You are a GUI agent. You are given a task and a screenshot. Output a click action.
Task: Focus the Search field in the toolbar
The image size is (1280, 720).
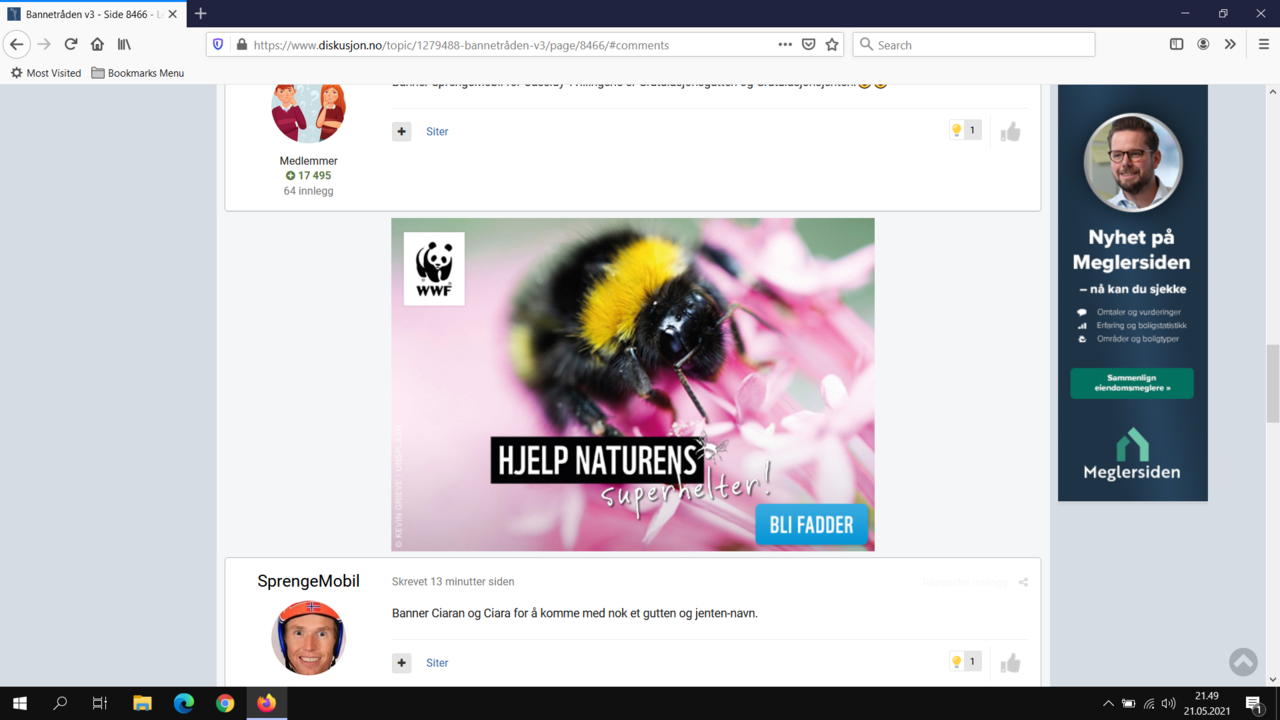(x=973, y=44)
